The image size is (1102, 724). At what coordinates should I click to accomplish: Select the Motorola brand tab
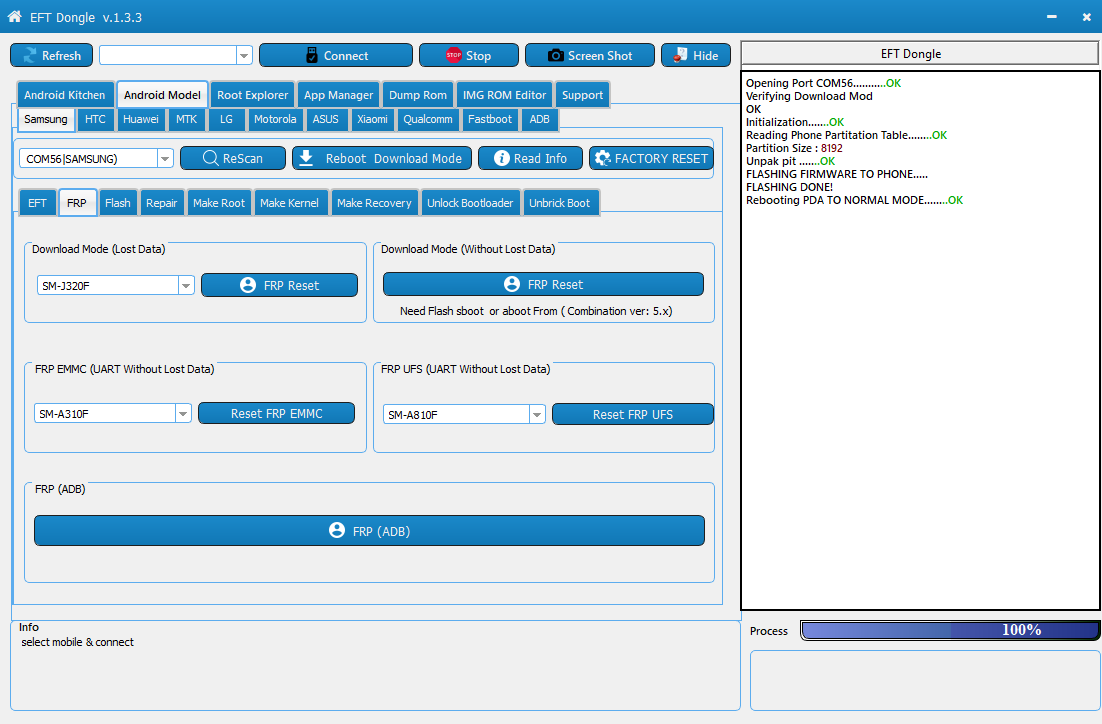click(275, 119)
